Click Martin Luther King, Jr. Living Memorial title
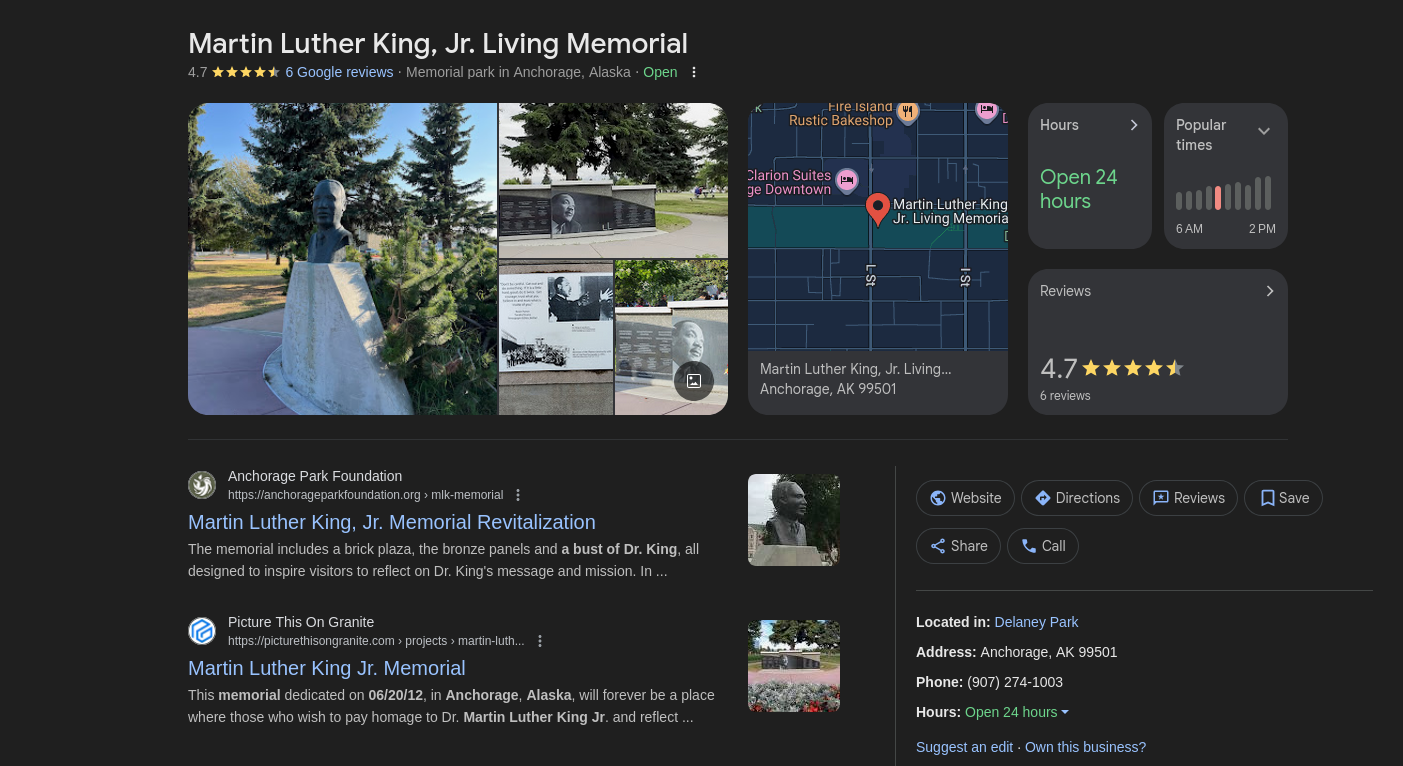The width and height of the screenshot is (1403, 766). 438,43
